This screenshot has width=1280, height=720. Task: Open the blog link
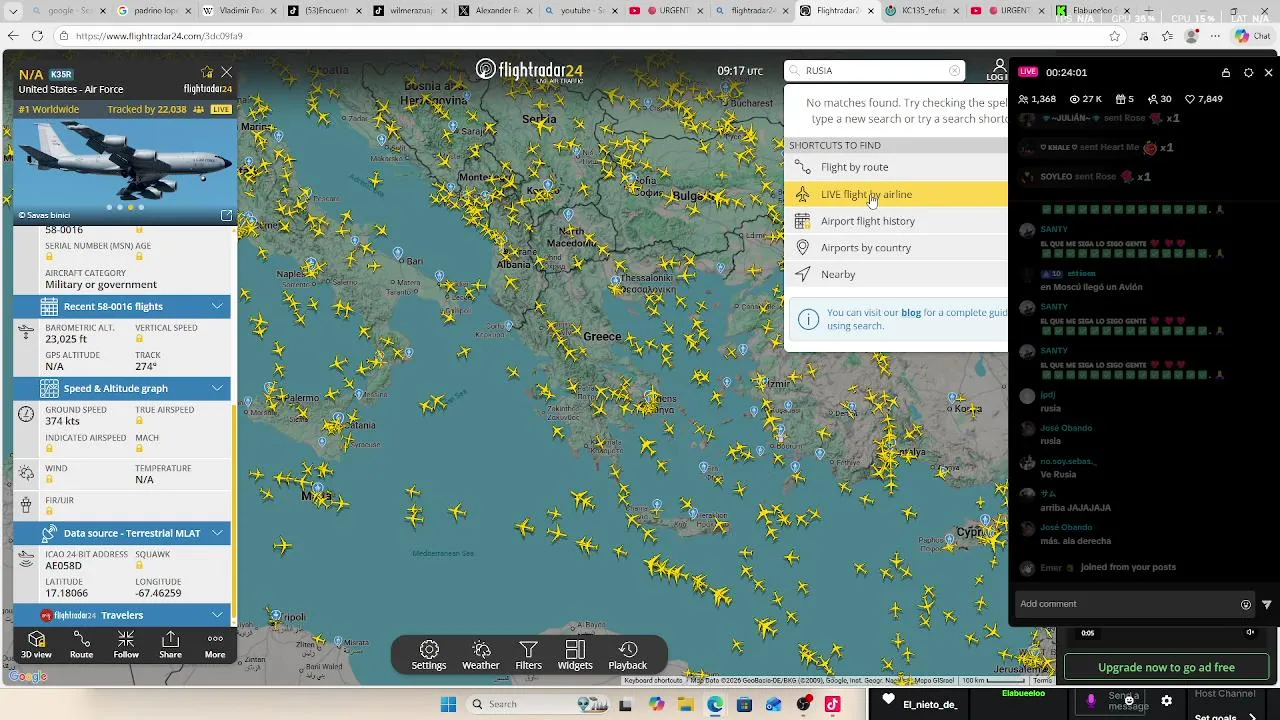[911, 313]
